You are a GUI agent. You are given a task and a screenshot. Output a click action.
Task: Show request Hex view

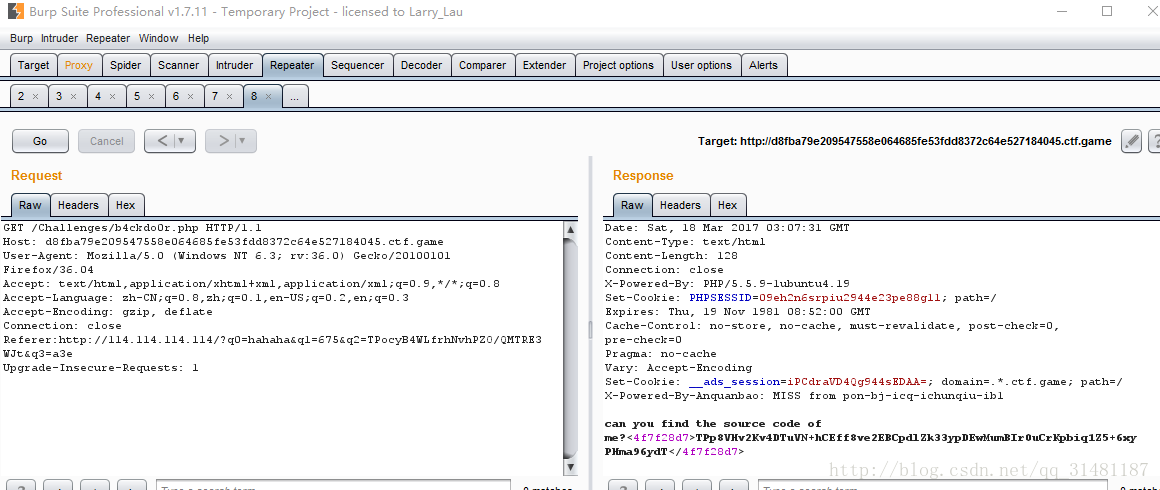(x=126, y=205)
